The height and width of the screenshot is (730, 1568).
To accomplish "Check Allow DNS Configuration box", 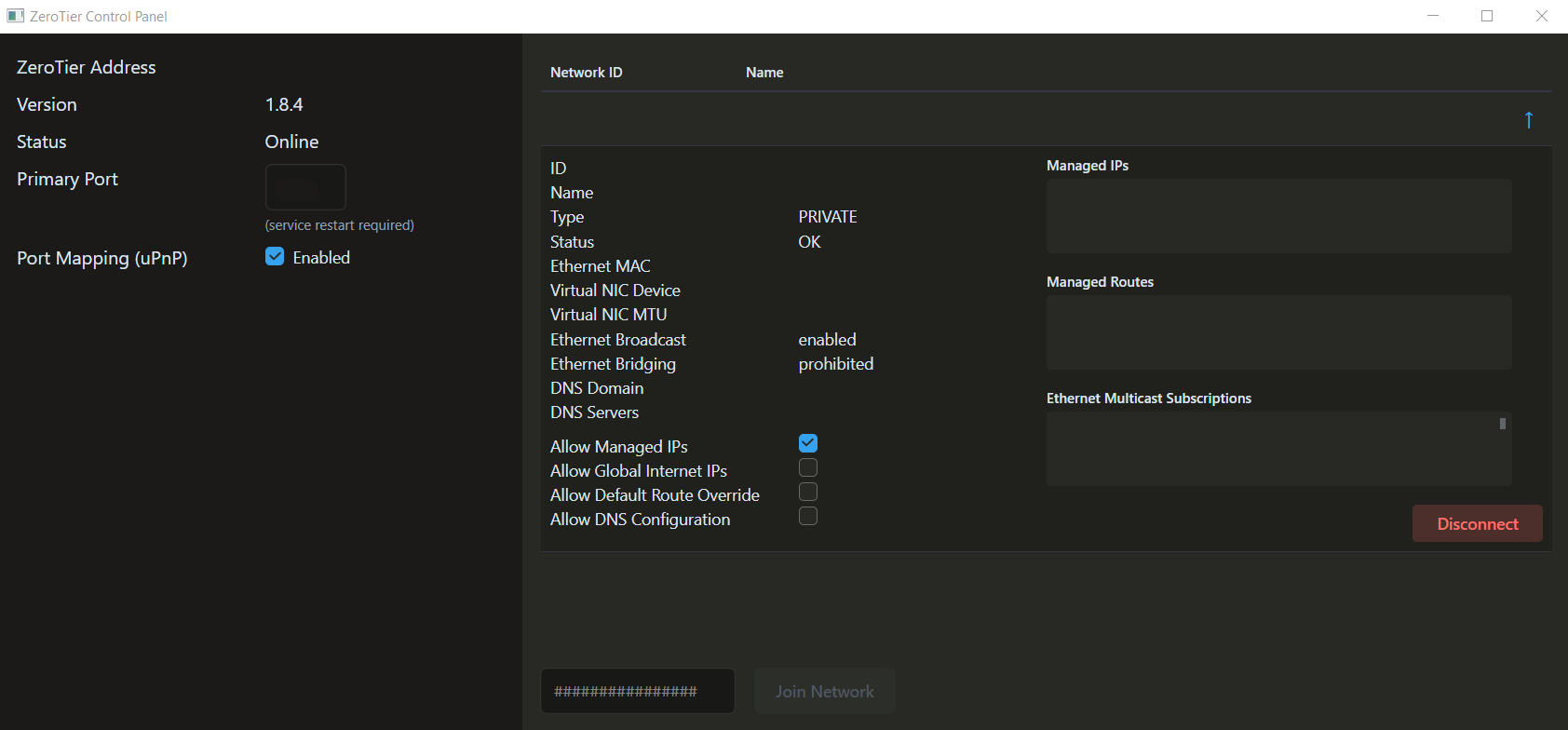I will pos(808,516).
